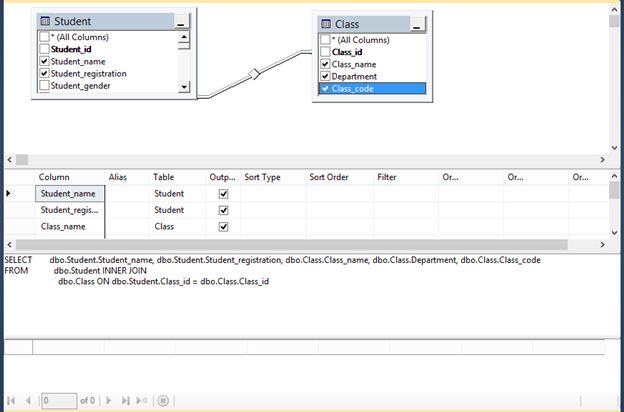Click the stop query circular button
Image resolution: width=624 pixels, height=412 pixels.
163,400
